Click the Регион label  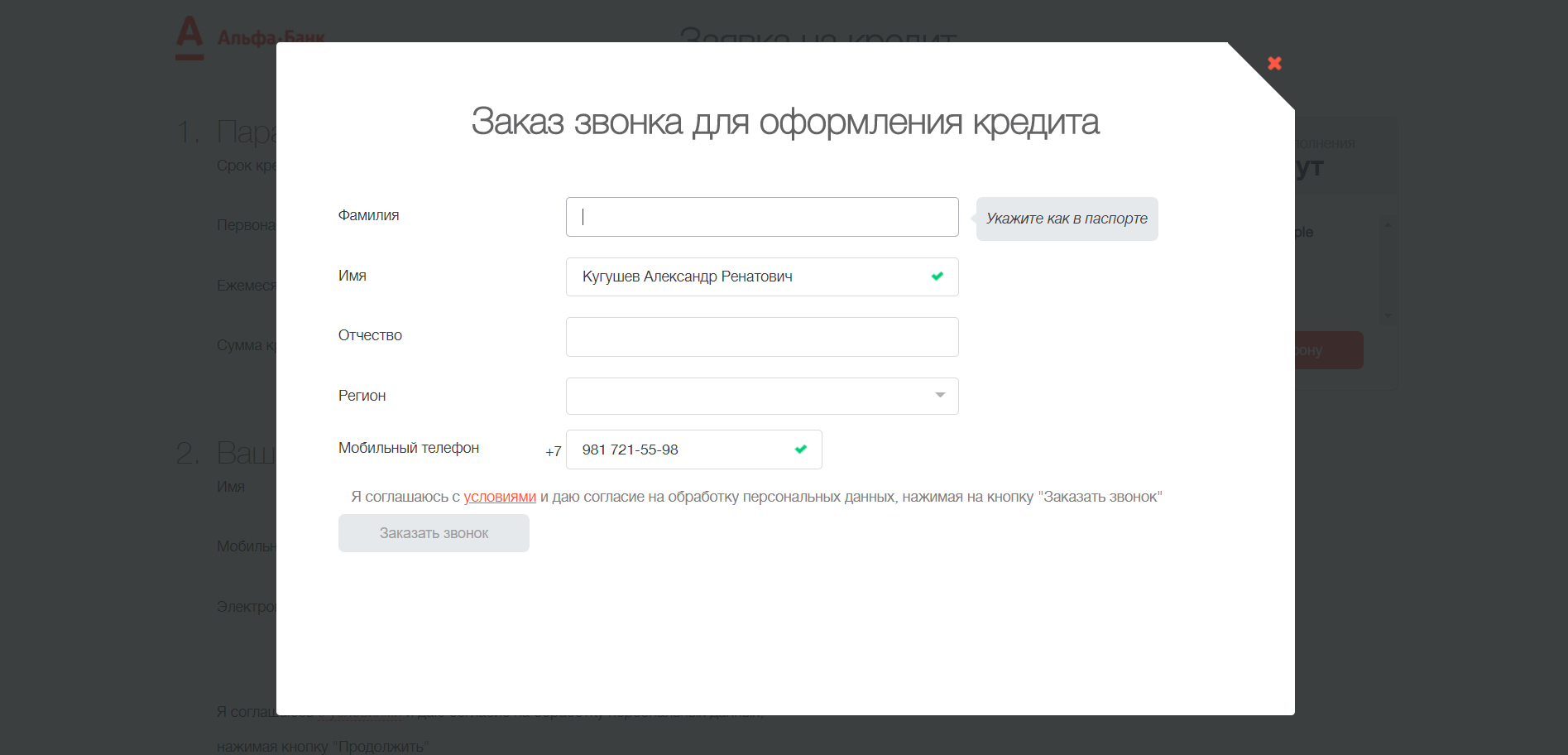(362, 396)
